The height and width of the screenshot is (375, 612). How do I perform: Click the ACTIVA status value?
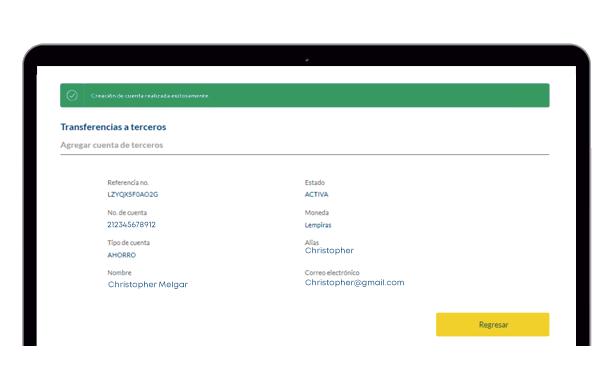click(317, 194)
